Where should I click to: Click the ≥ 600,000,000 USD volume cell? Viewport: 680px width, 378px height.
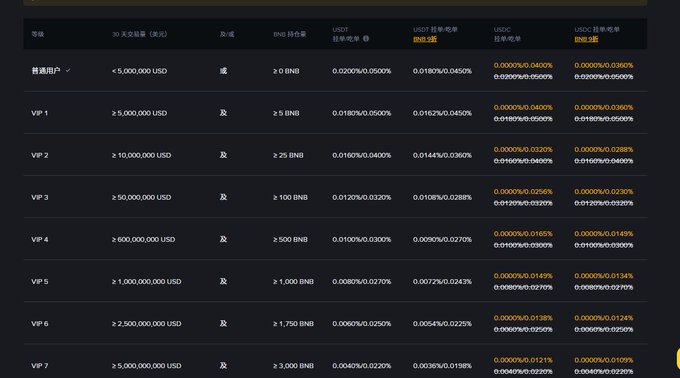pyautogui.click(x=144, y=239)
